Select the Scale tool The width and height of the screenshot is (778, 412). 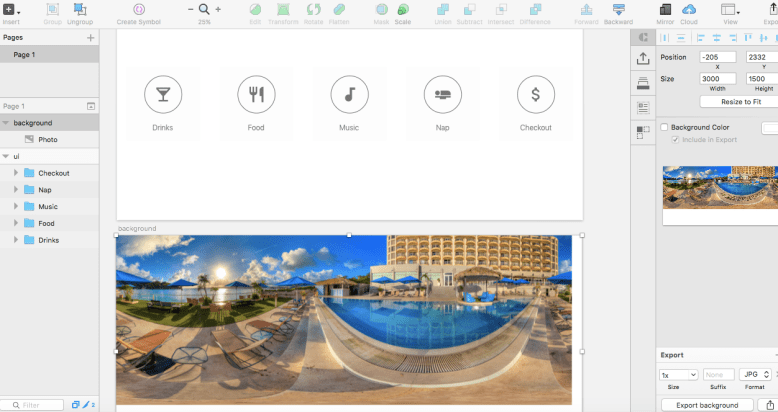point(403,9)
